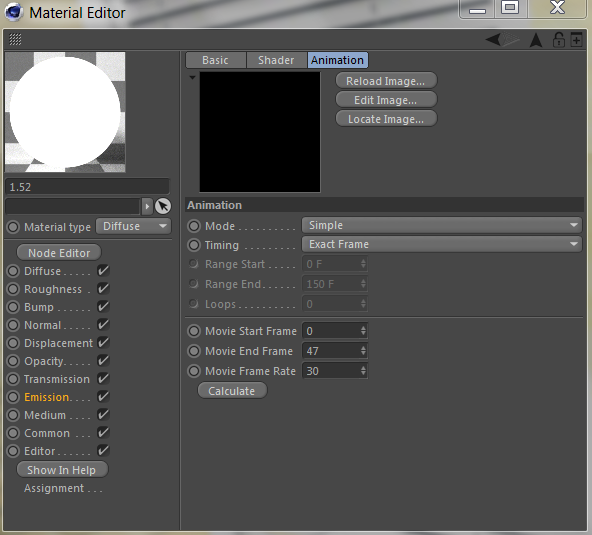Switch to the Basic tab
This screenshot has width=592, height=535.
216,60
